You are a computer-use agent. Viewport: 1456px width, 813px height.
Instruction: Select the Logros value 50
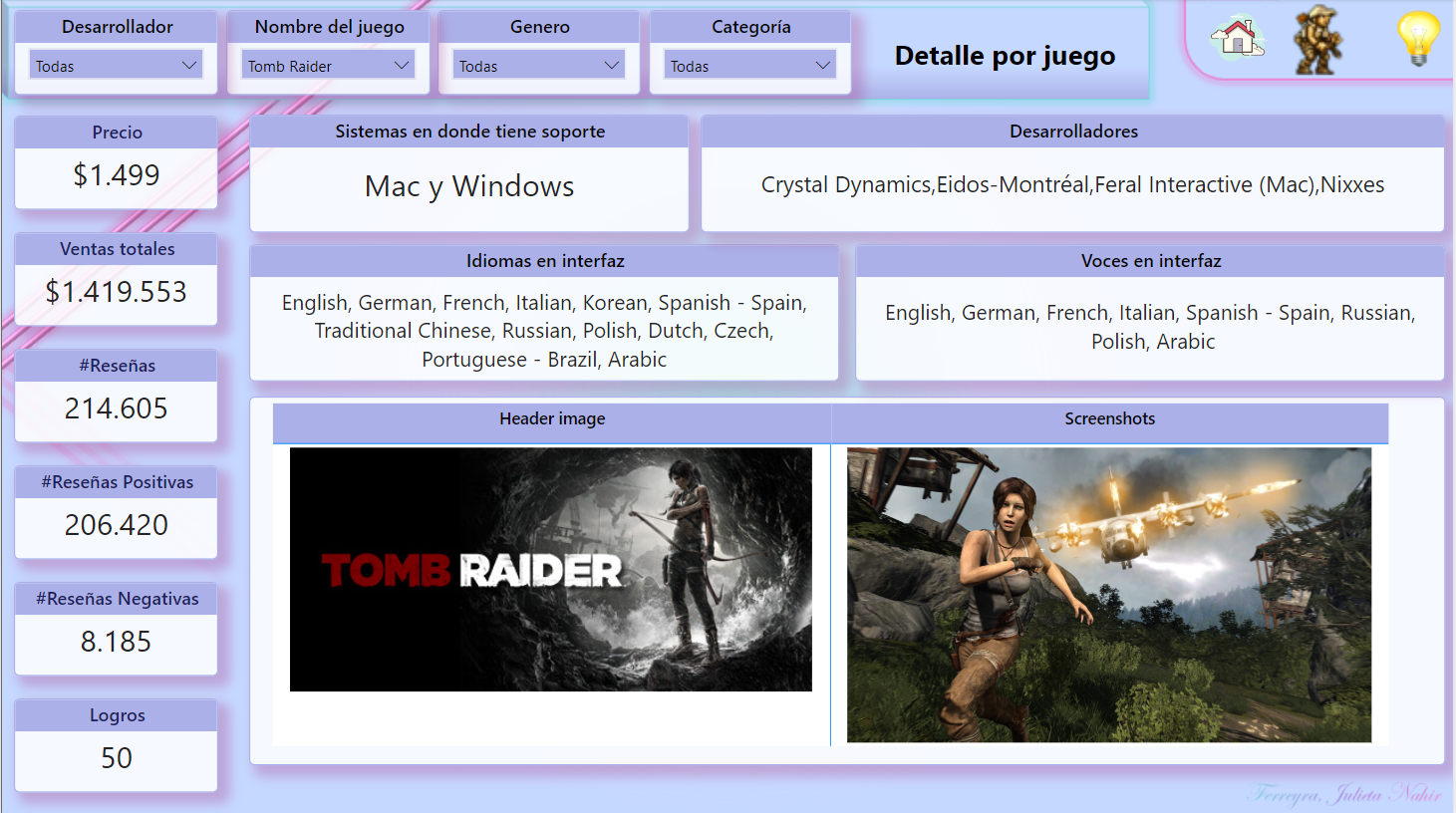point(117,758)
